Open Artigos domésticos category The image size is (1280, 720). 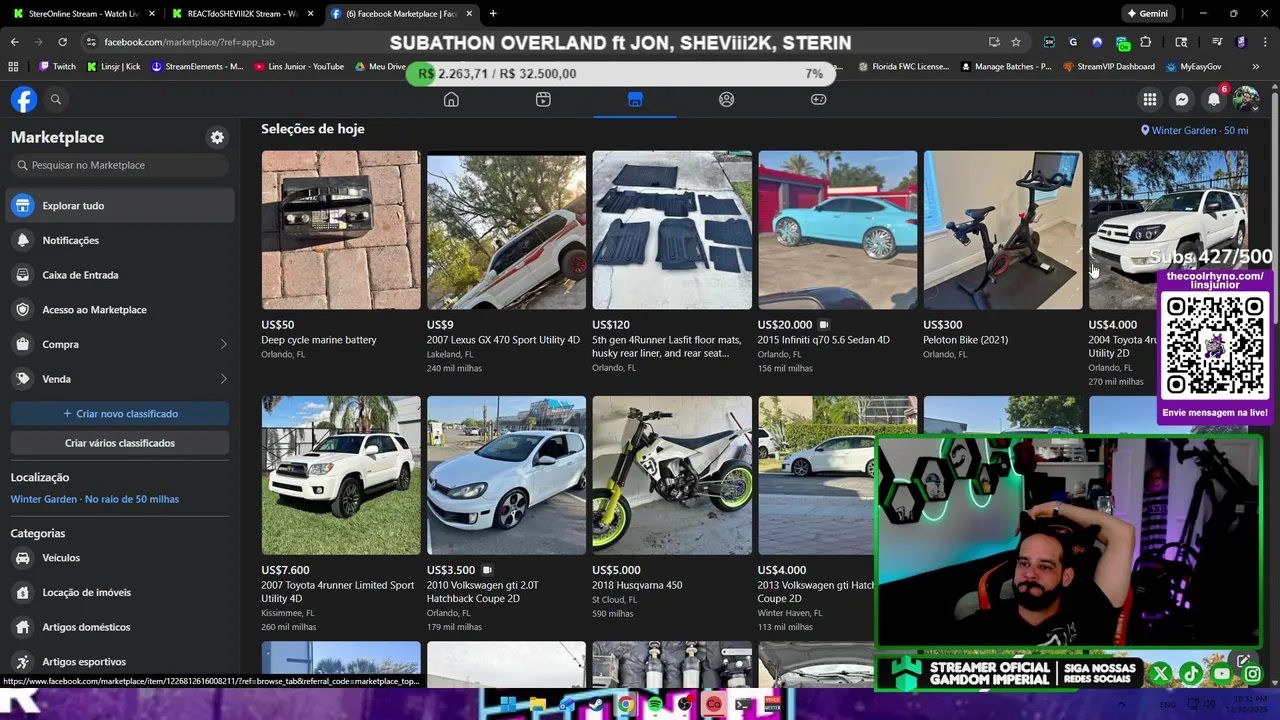coord(120,627)
